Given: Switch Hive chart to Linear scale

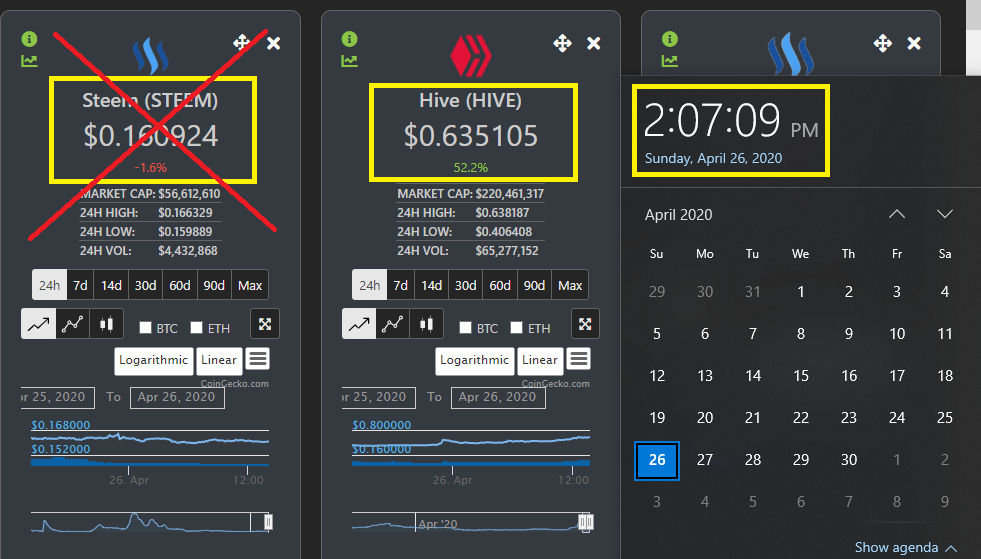Looking at the screenshot, I should pyautogui.click(x=540, y=361).
